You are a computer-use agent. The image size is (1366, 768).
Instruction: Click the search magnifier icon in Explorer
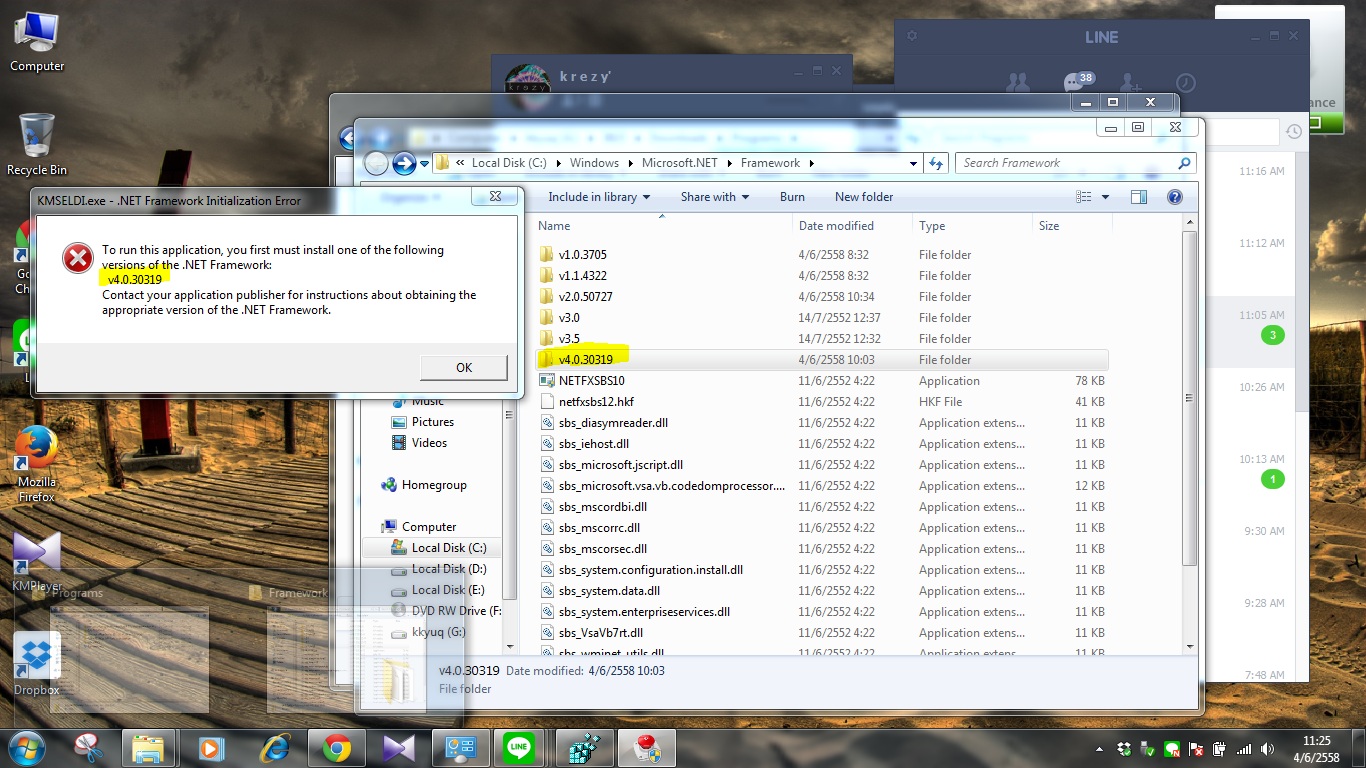pos(1185,163)
